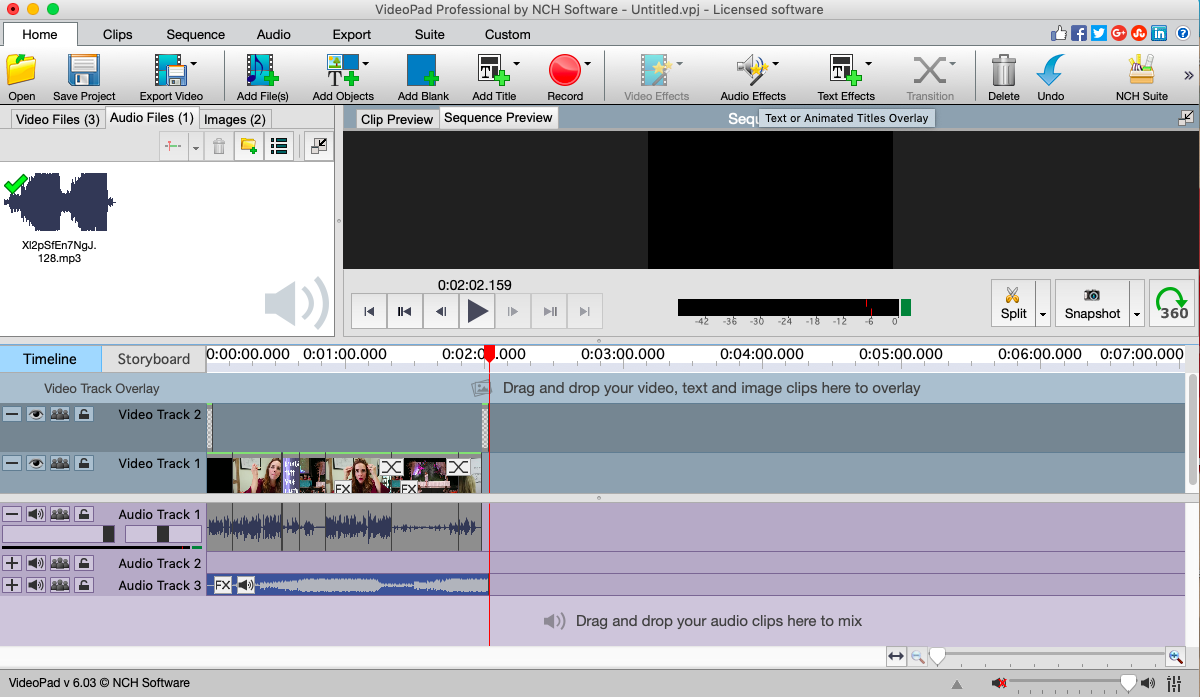The height and width of the screenshot is (697, 1200).
Task: Click the Add Title icon
Action: tap(494, 71)
